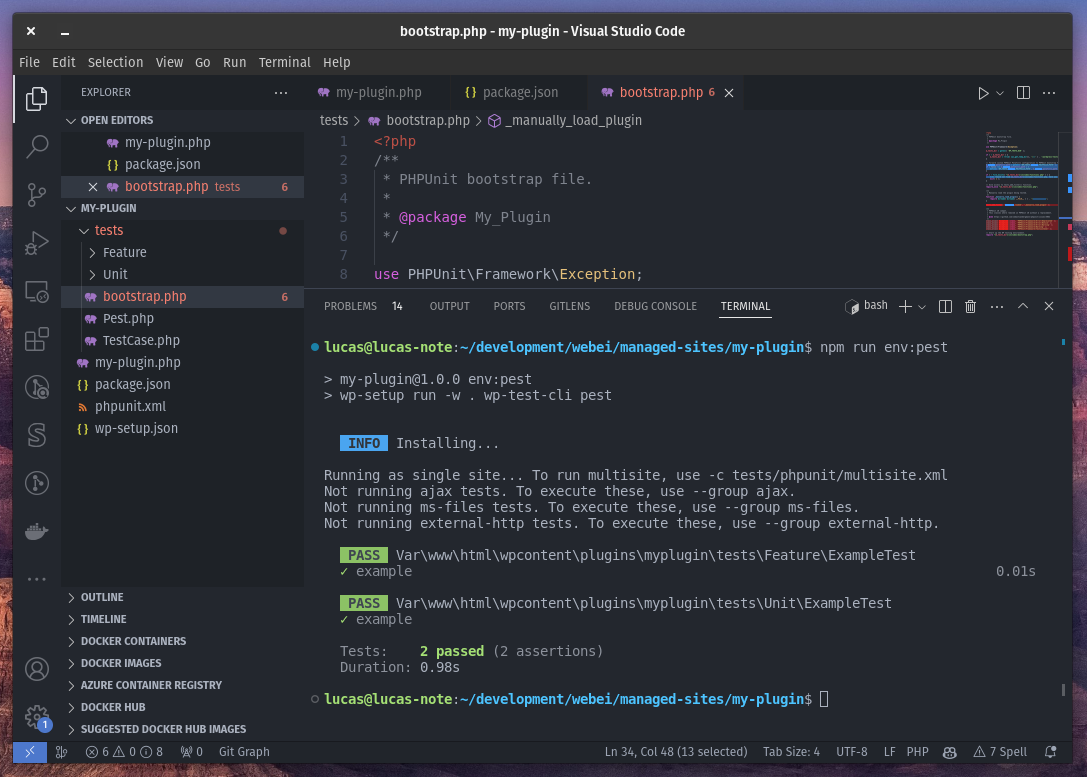Click the Run PHP file play icon

(982, 93)
